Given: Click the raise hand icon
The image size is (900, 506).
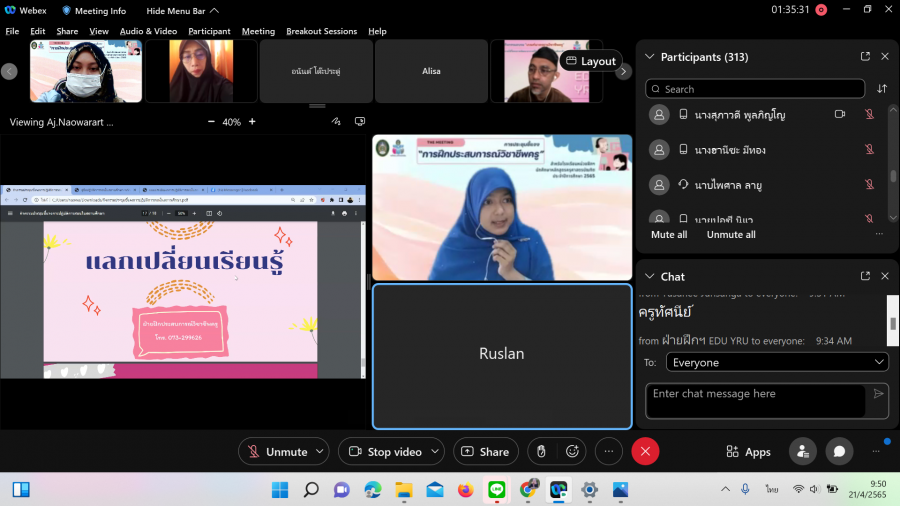Looking at the screenshot, I should (x=540, y=452).
